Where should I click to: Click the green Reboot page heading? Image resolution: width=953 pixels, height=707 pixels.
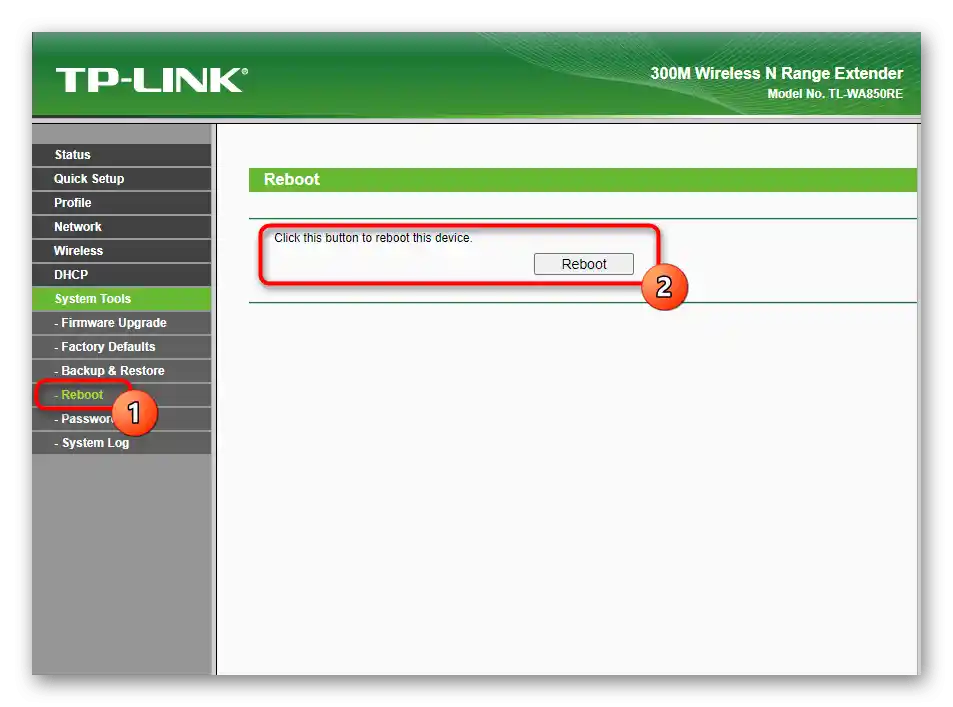click(x=582, y=179)
